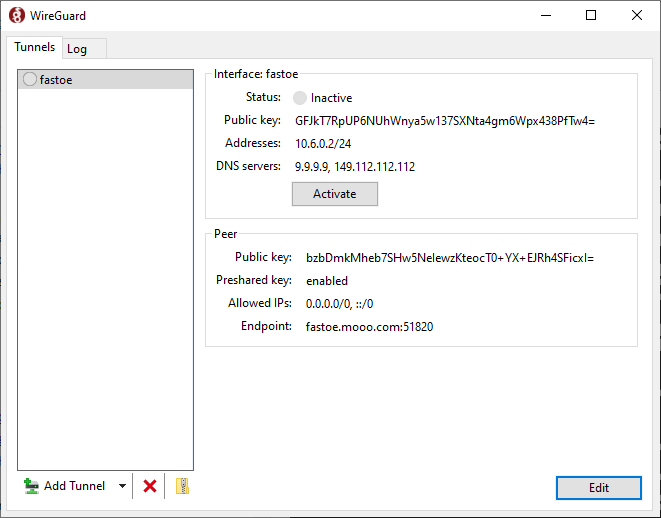661x518 pixels.
Task: Click the interface public key value
Action: pyautogui.click(x=445, y=121)
